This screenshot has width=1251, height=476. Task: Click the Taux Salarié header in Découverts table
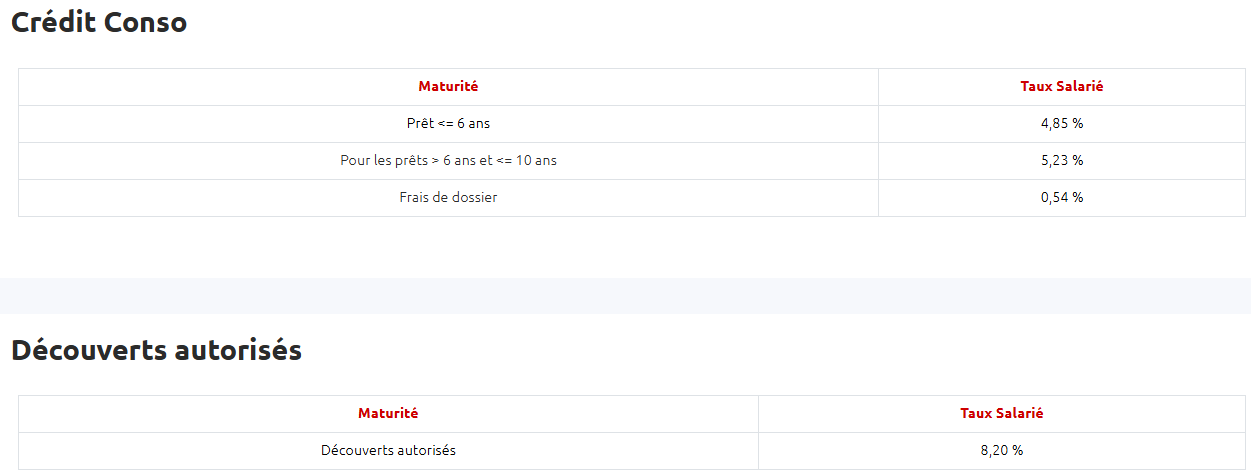coord(1001,414)
